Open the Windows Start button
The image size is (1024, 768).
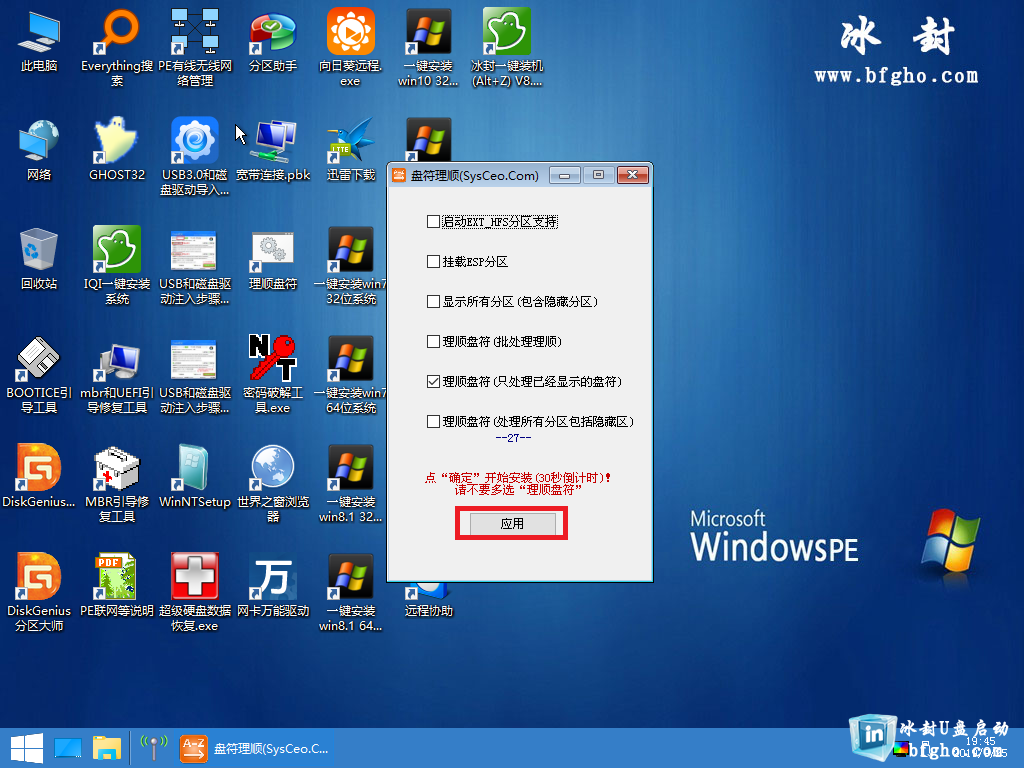coord(27,748)
